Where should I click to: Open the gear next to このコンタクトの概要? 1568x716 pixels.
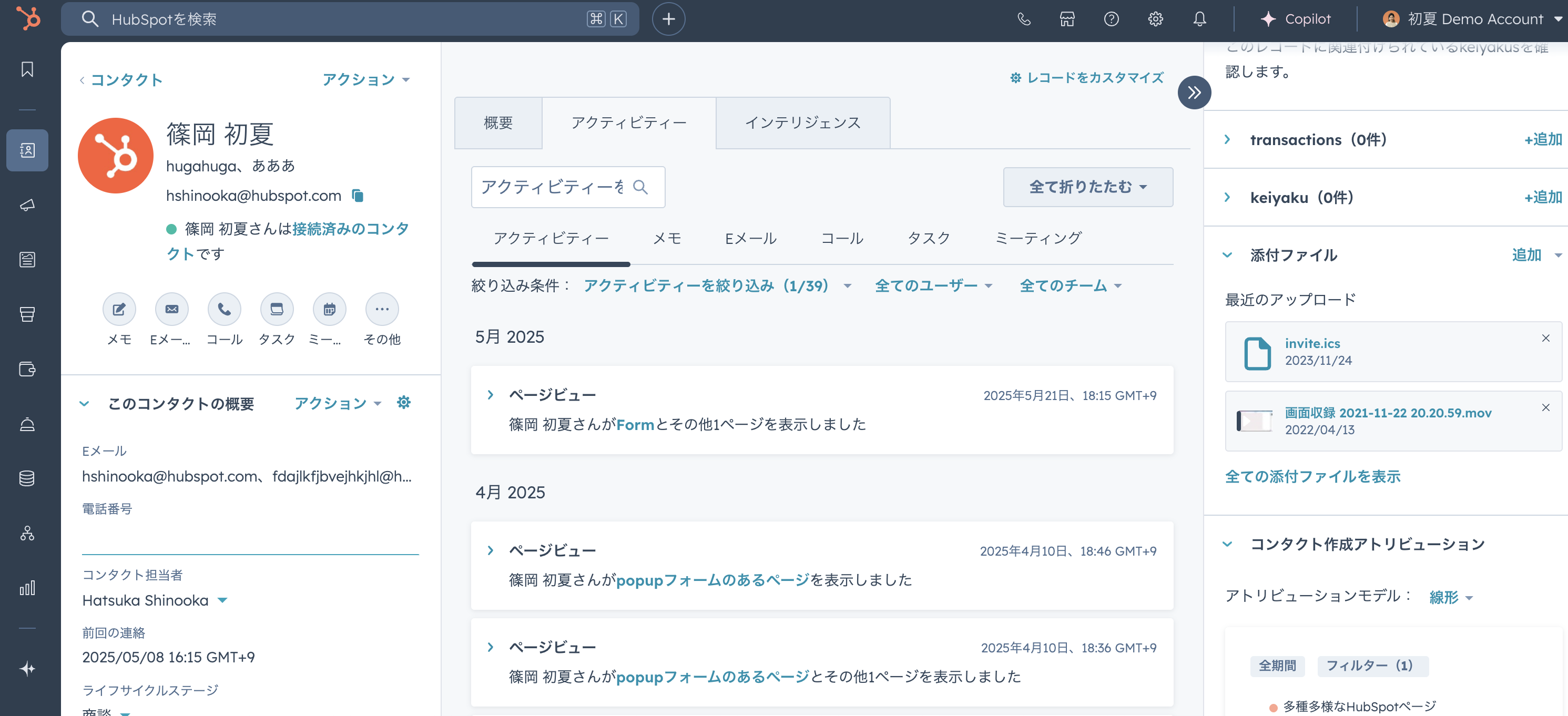(403, 403)
